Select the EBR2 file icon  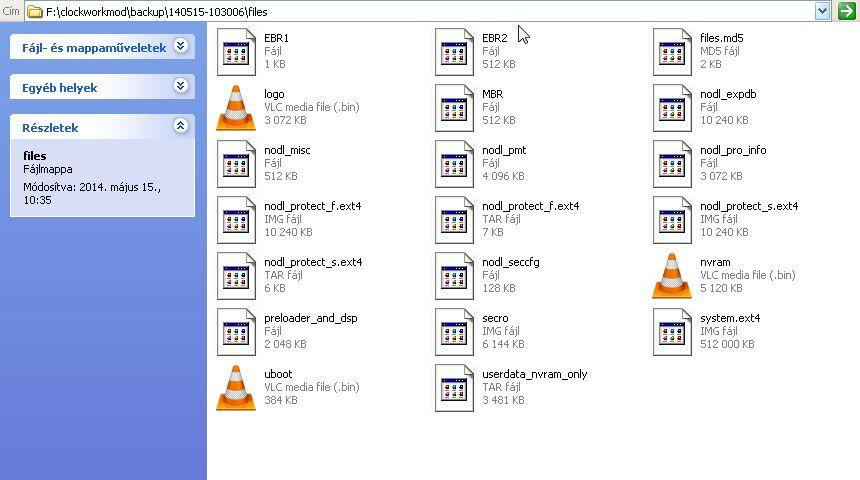point(454,52)
